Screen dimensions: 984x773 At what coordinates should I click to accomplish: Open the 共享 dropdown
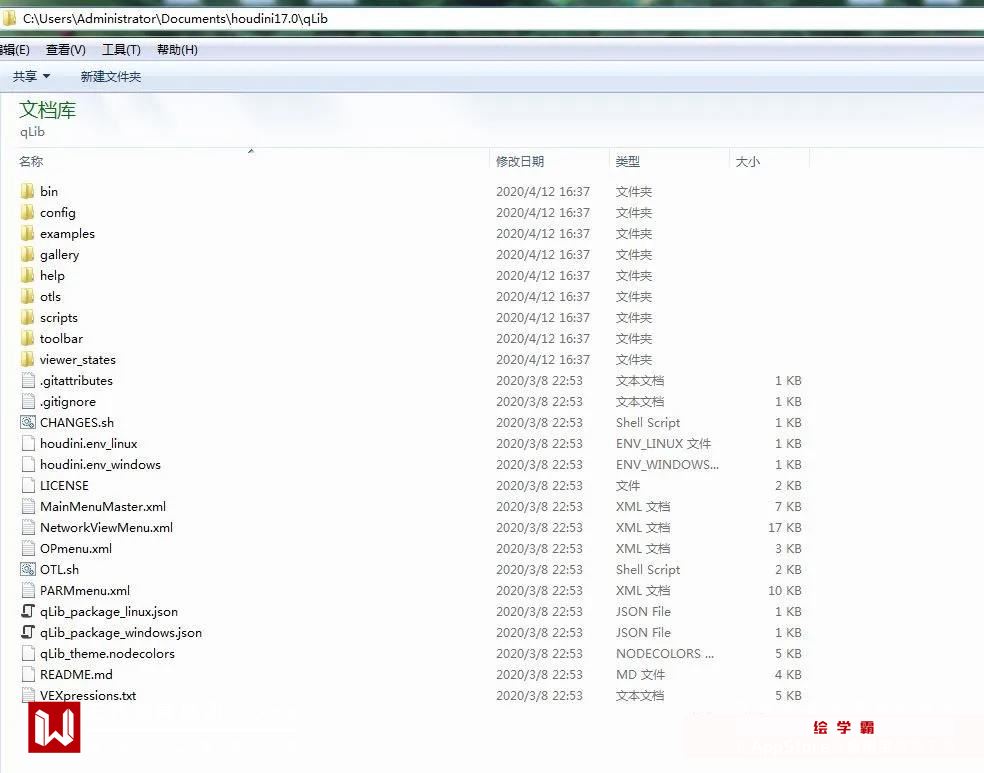click(31, 77)
